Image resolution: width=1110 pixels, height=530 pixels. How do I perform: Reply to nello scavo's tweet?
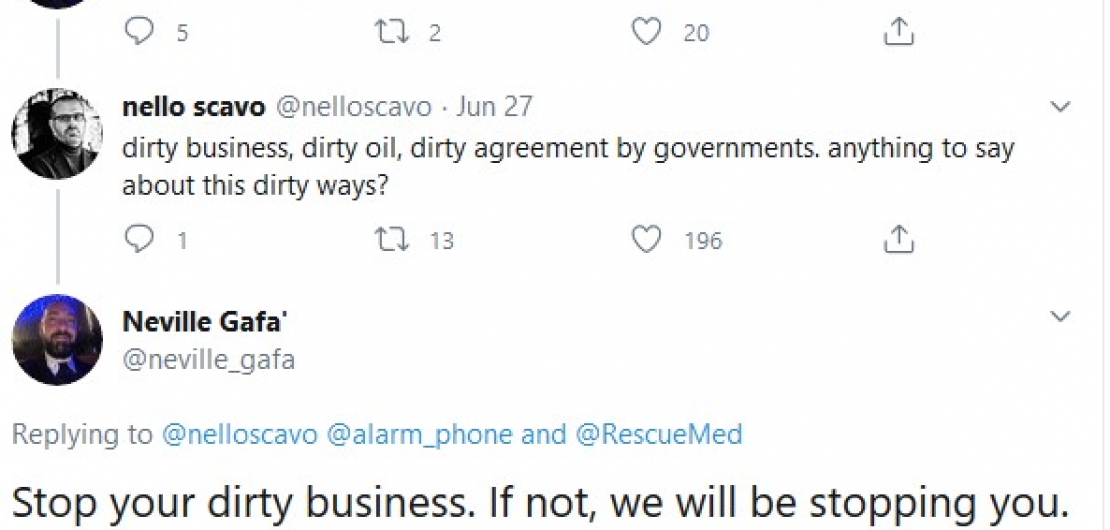pyautogui.click(x=139, y=239)
